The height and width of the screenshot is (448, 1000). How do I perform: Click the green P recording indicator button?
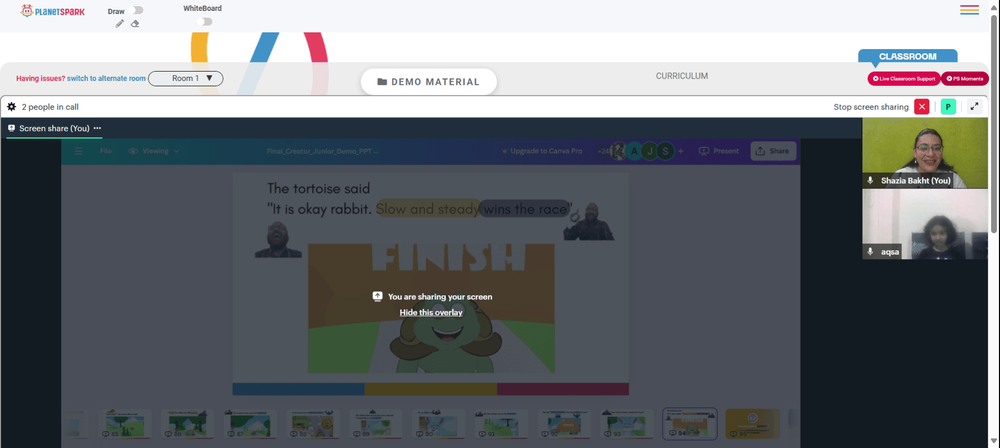point(948,107)
